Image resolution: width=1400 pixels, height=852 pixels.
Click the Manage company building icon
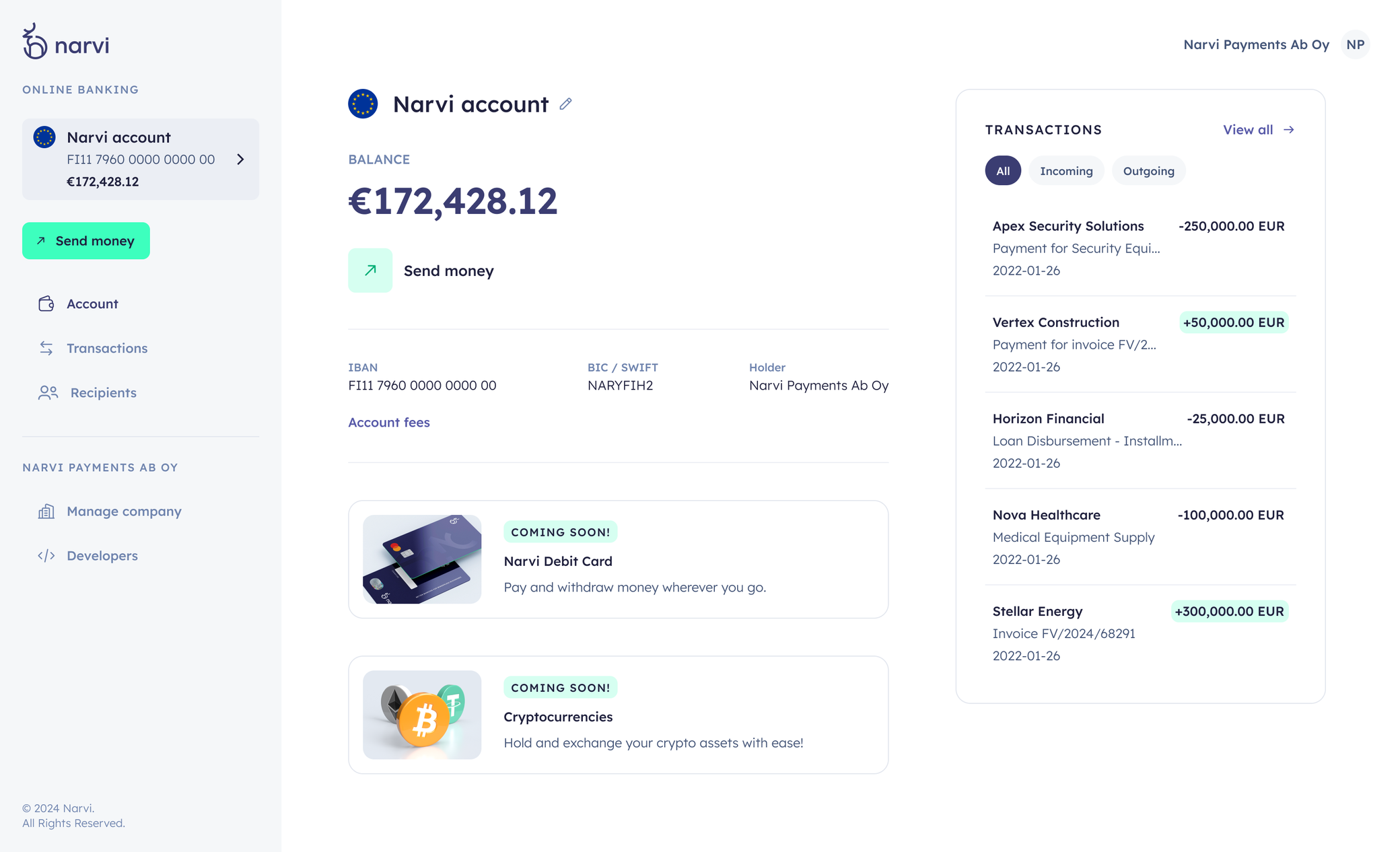pyautogui.click(x=46, y=511)
